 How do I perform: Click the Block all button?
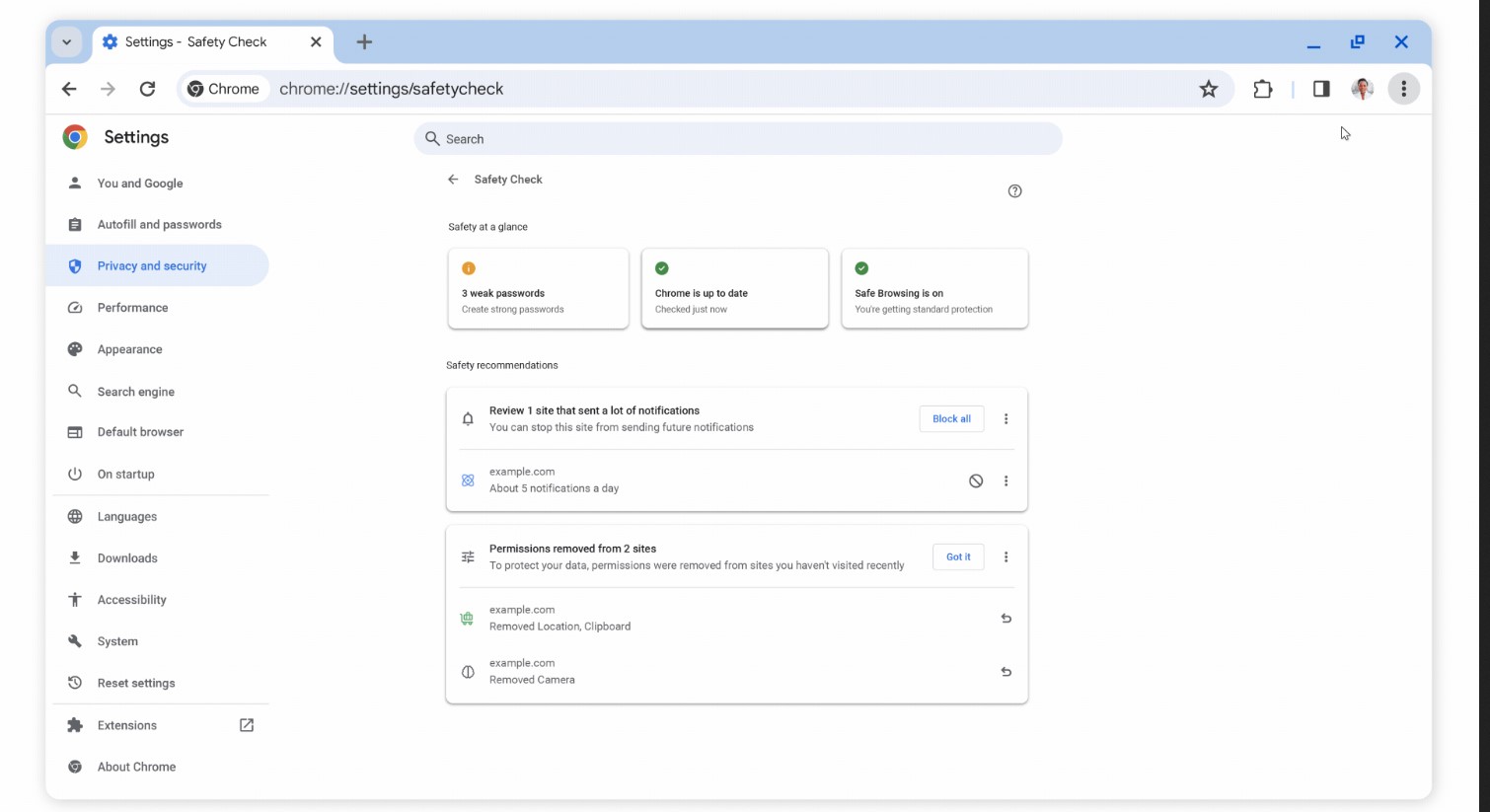point(951,419)
